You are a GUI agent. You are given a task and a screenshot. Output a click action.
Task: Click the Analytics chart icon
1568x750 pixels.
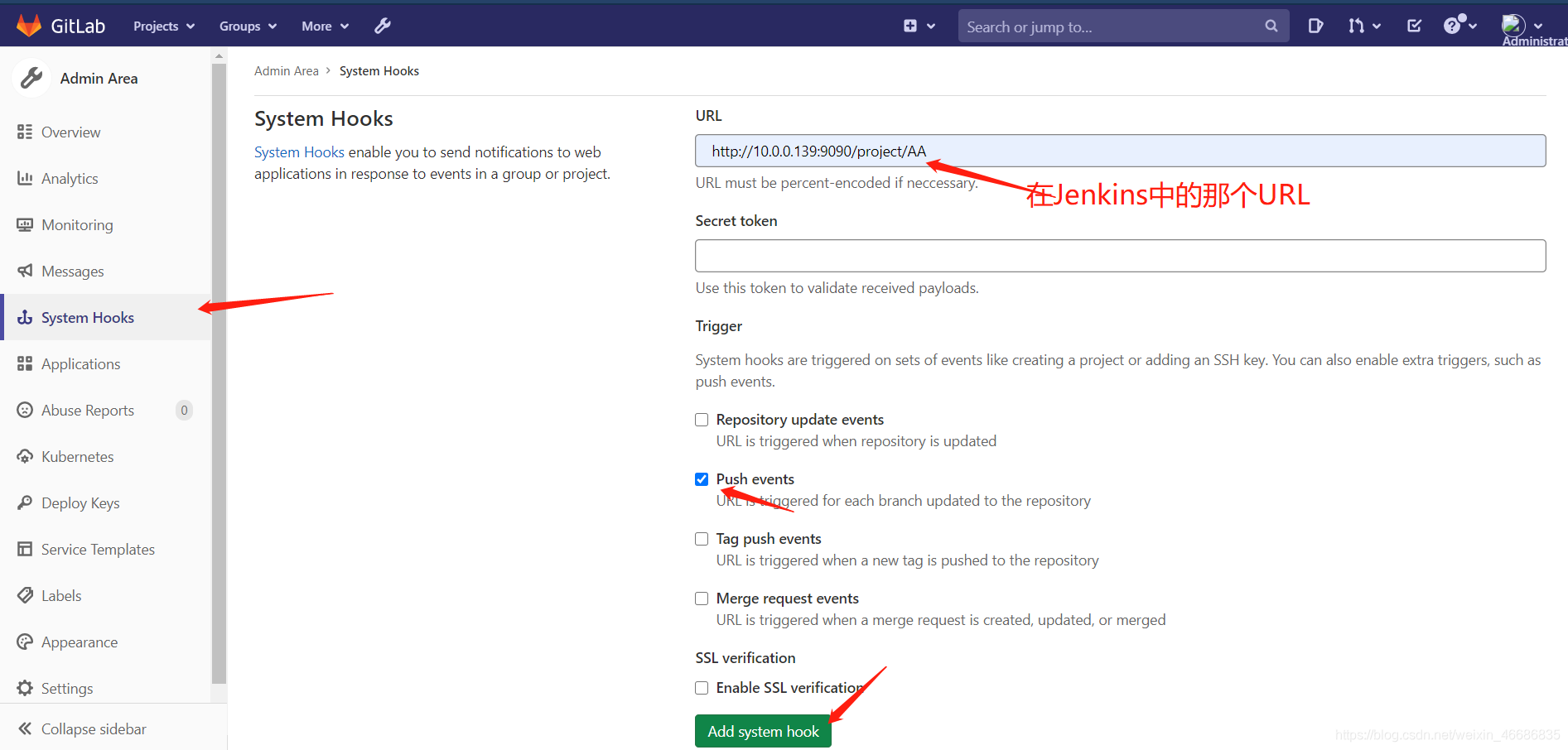point(25,178)
